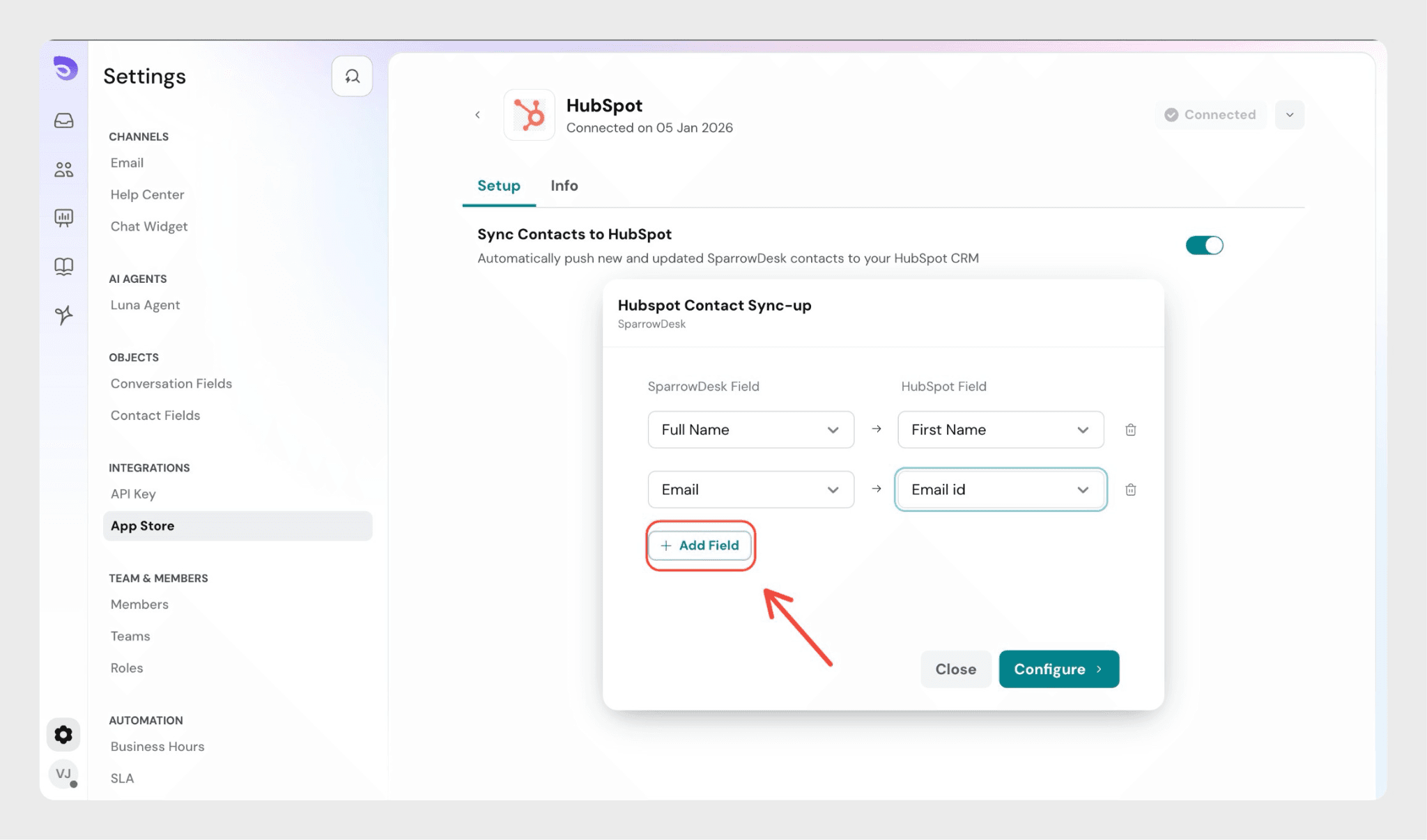The height and width of the screenshot is (840, 1427).
Task: Open the reports chart icon
Action: [x=63, y=218]
